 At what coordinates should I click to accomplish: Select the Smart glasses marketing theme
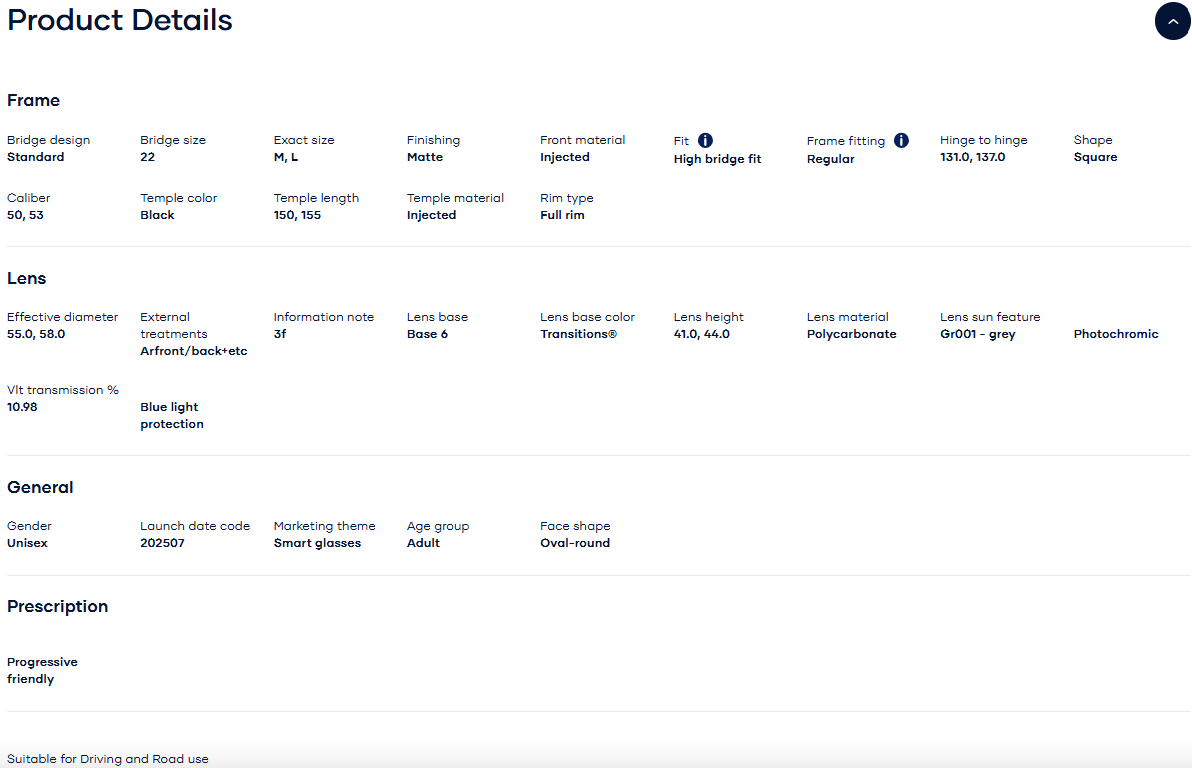317,543
